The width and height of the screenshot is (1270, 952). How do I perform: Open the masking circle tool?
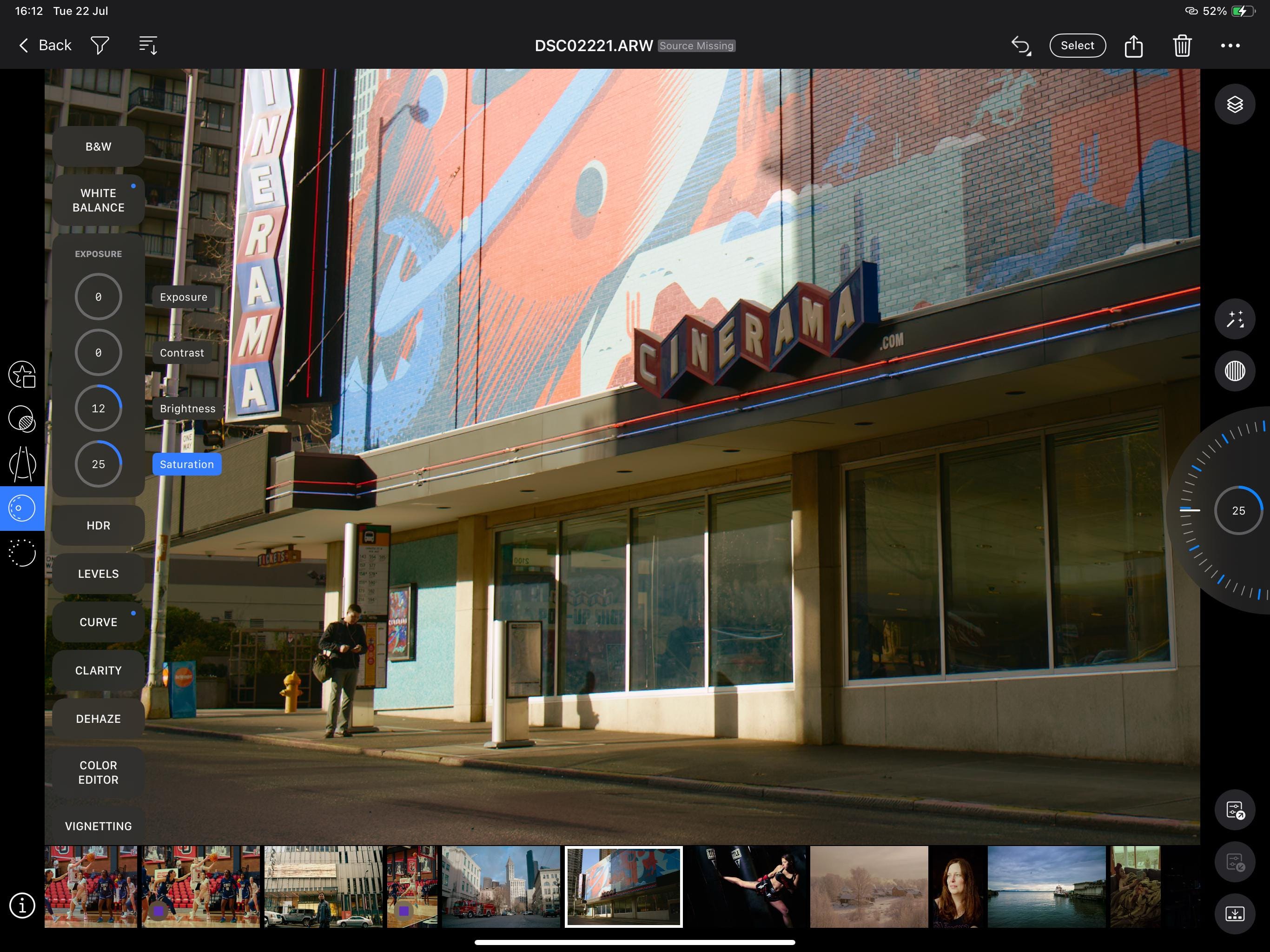pos(22,418)
